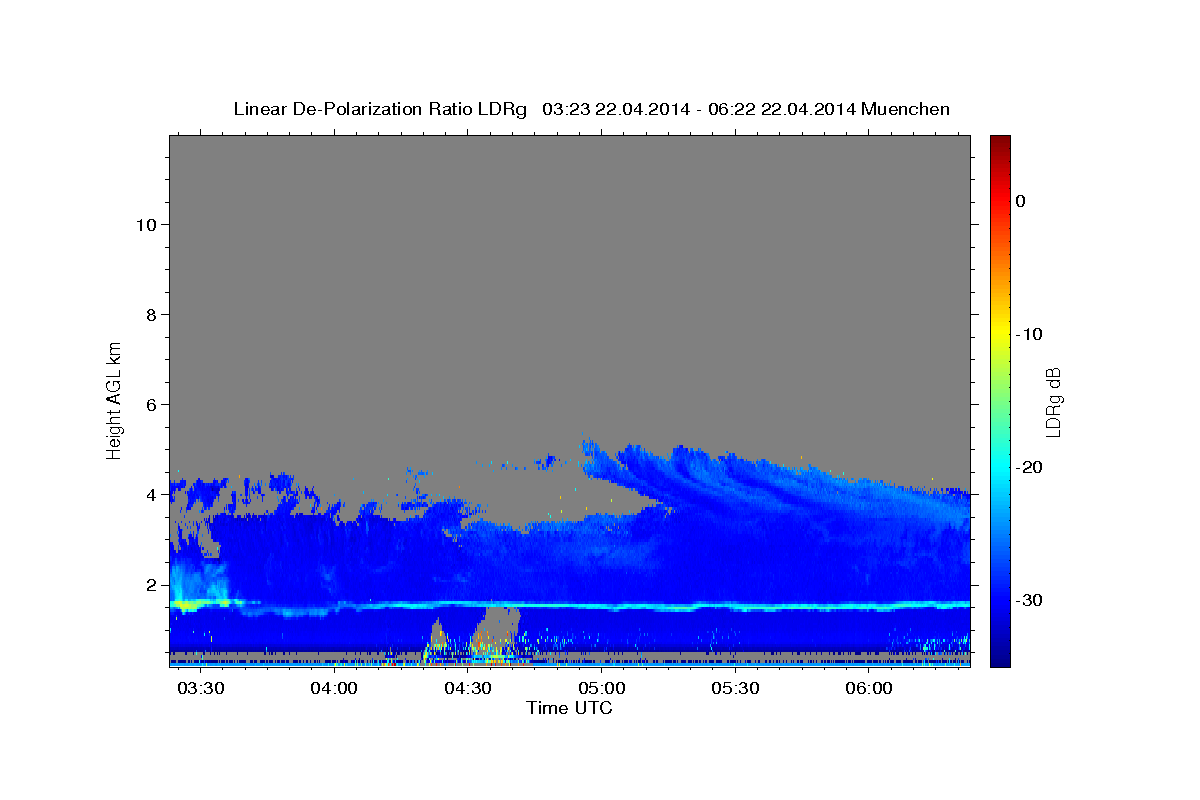Image resolution: width=1200 pixels, height=800 pixels.
Task: Click the 'Time UTC' axis label
Action: (x=569, y=708)
